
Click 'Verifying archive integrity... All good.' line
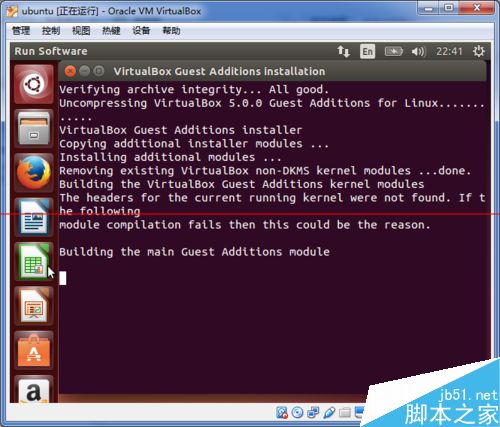pos(194,90)
